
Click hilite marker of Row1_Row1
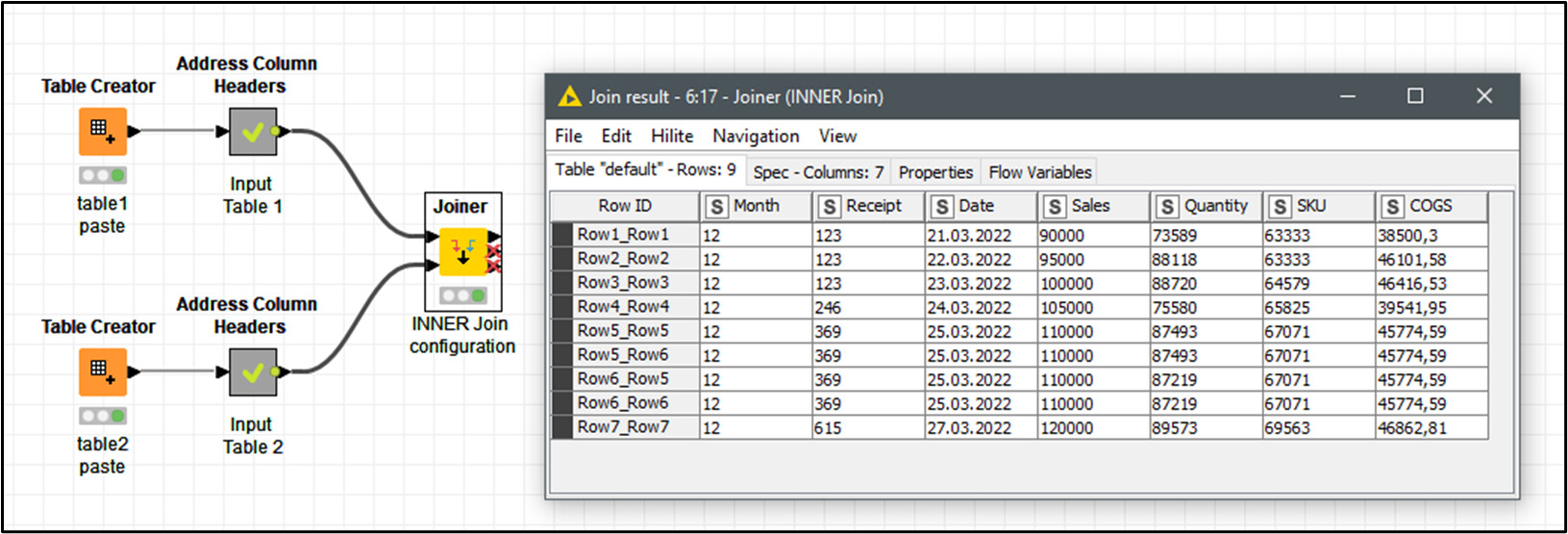562,235
